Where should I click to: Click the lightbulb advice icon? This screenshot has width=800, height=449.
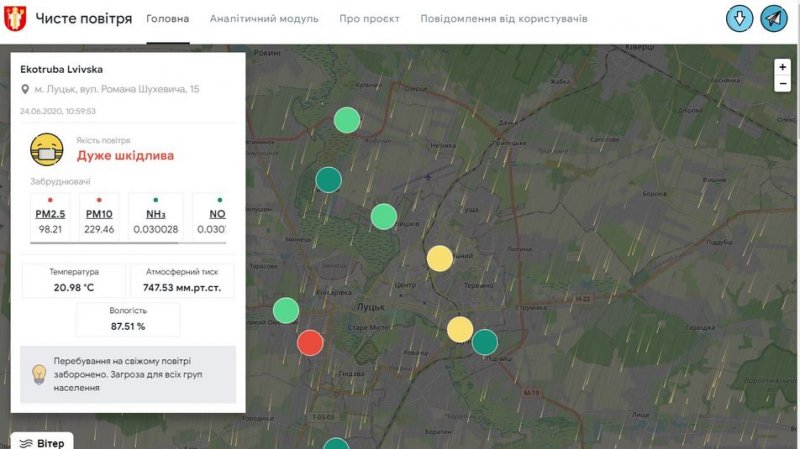pos(39,373)
